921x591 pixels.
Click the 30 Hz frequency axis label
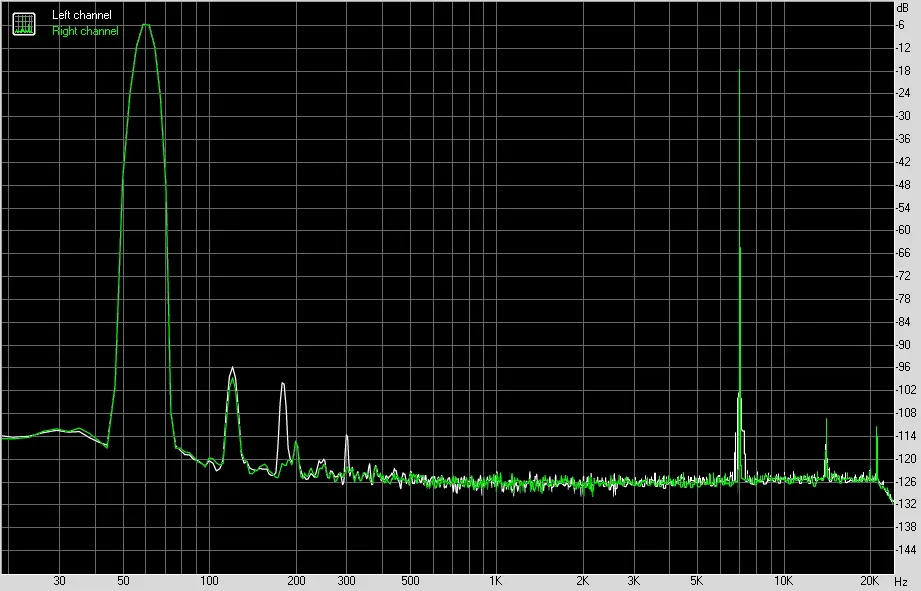pyautogui.click(x=59, y=581)
